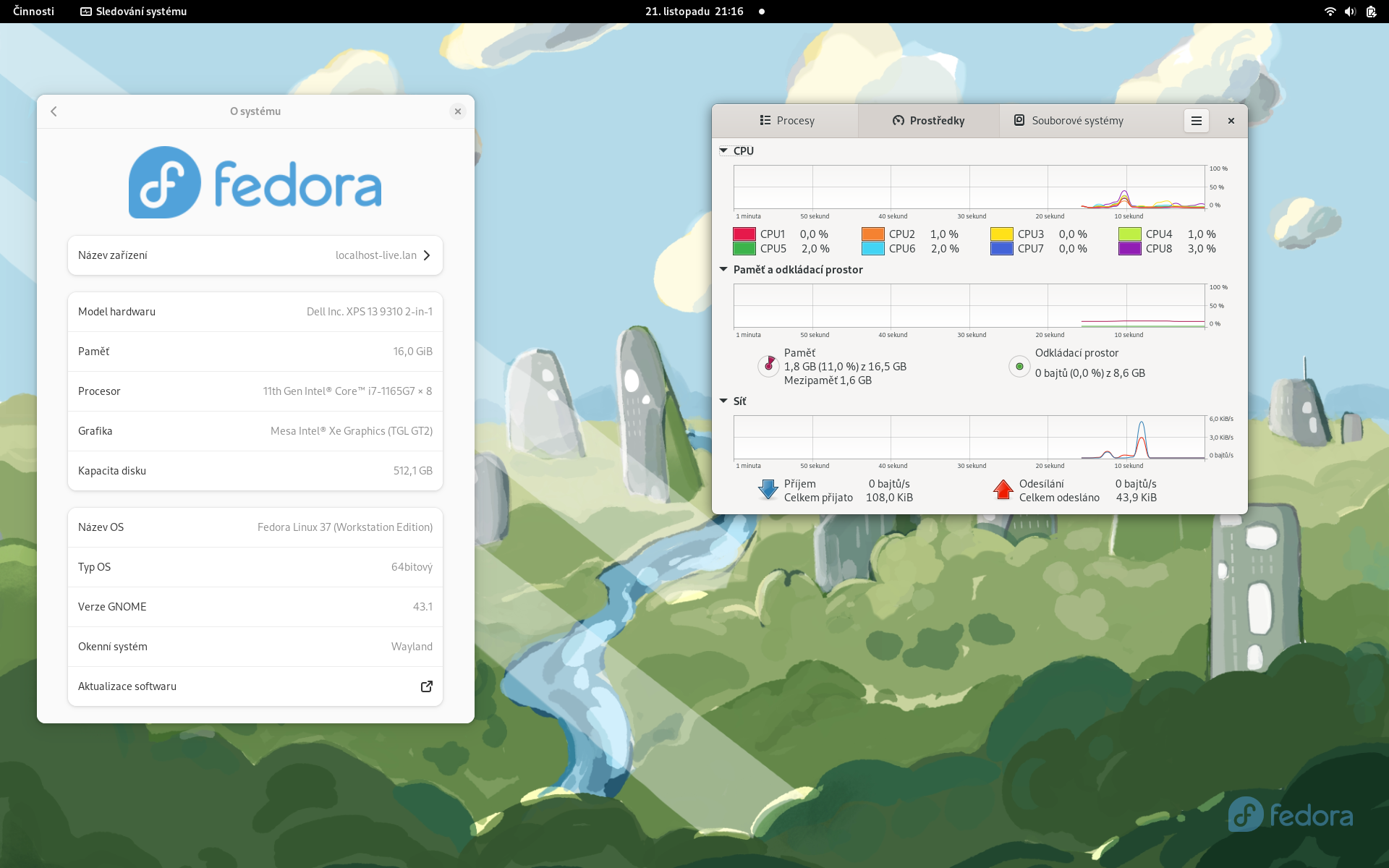Viewport: 1389px width, 868px height.
Task: Switch to the Procesy tab
Action: (786, 121)
